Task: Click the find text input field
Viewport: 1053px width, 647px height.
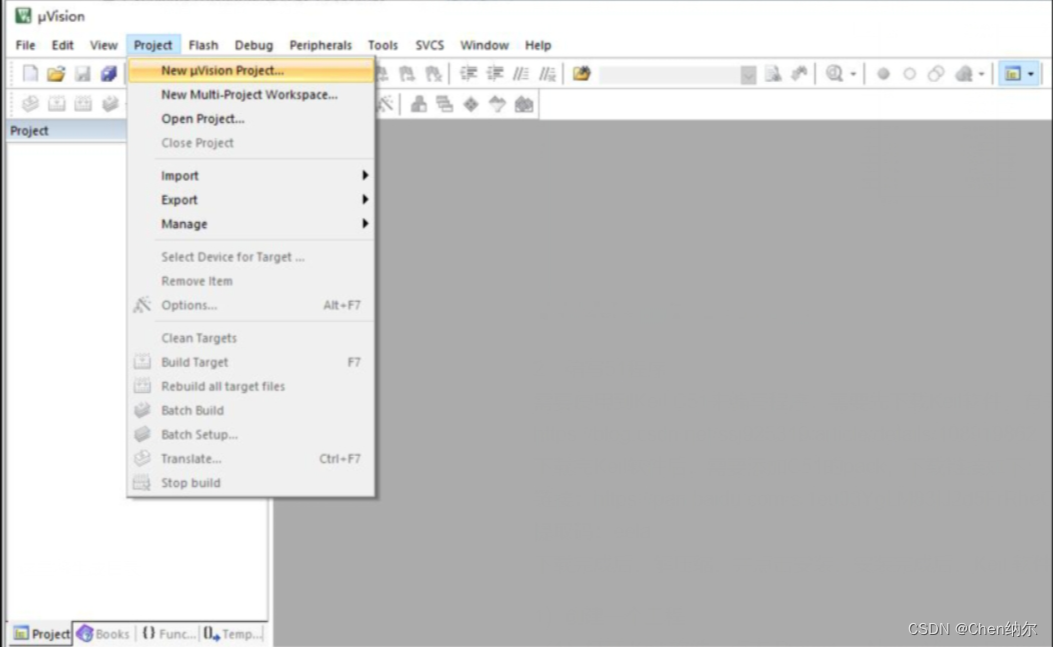Action: [670, 74]
